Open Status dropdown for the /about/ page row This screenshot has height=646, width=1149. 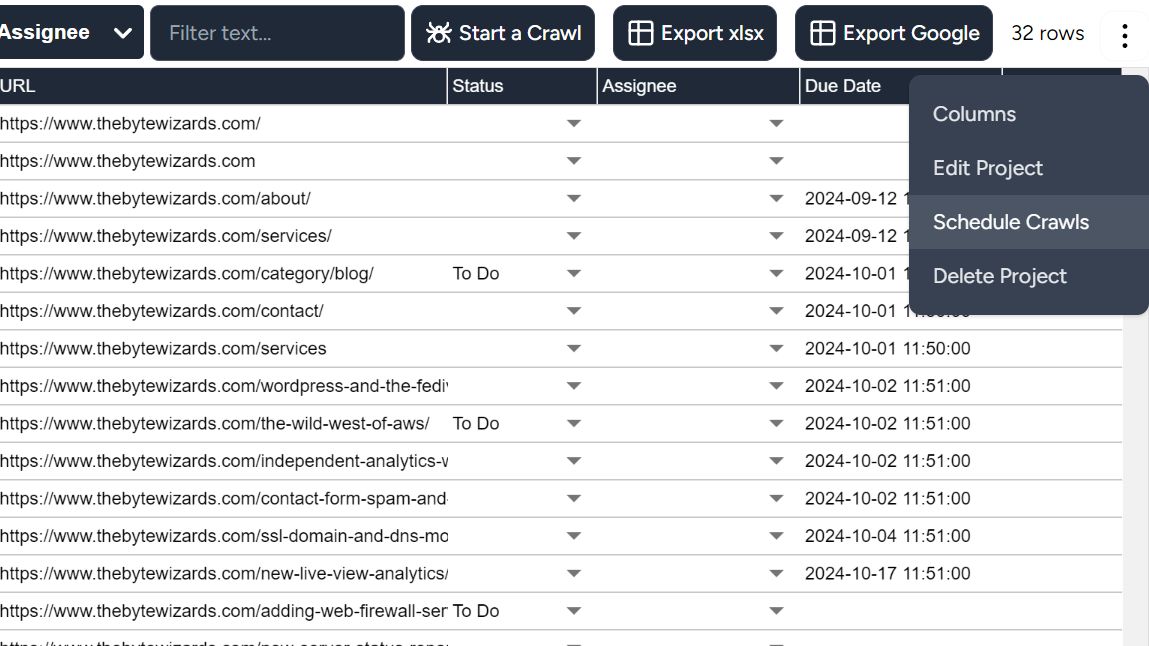coord(573,198)
